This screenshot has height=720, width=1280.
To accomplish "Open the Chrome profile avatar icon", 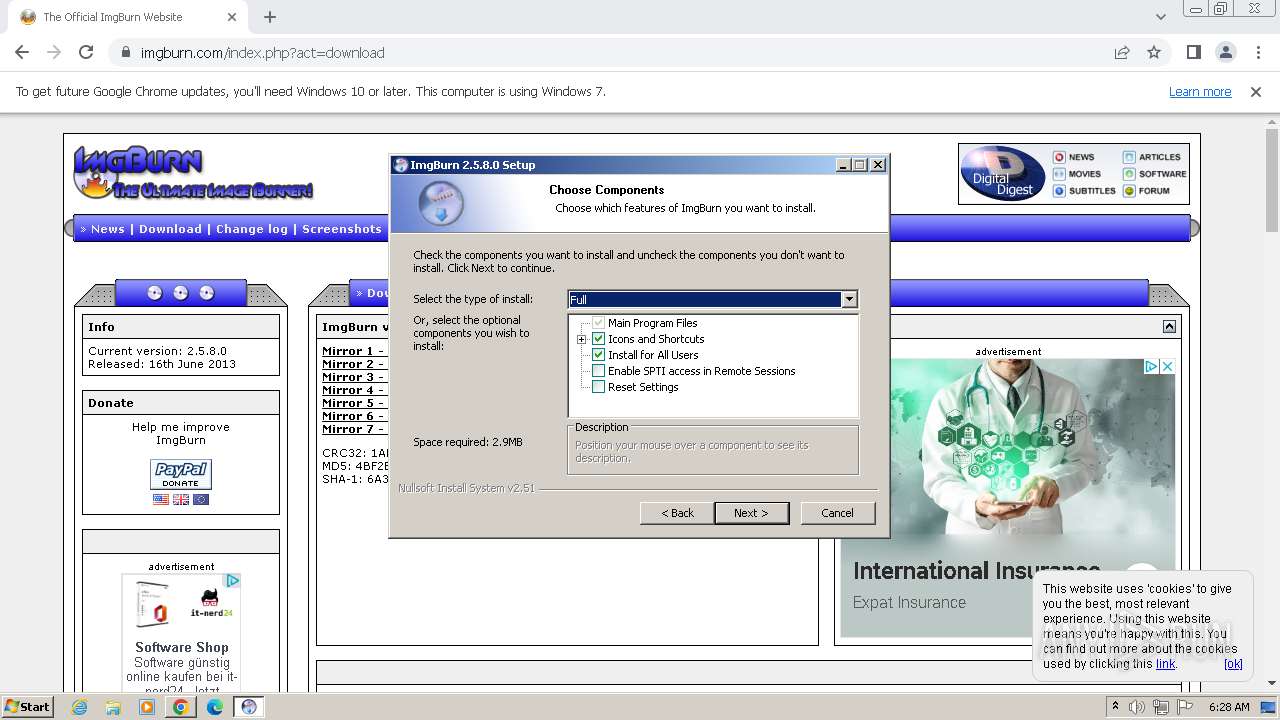I will coord(1225,52).
